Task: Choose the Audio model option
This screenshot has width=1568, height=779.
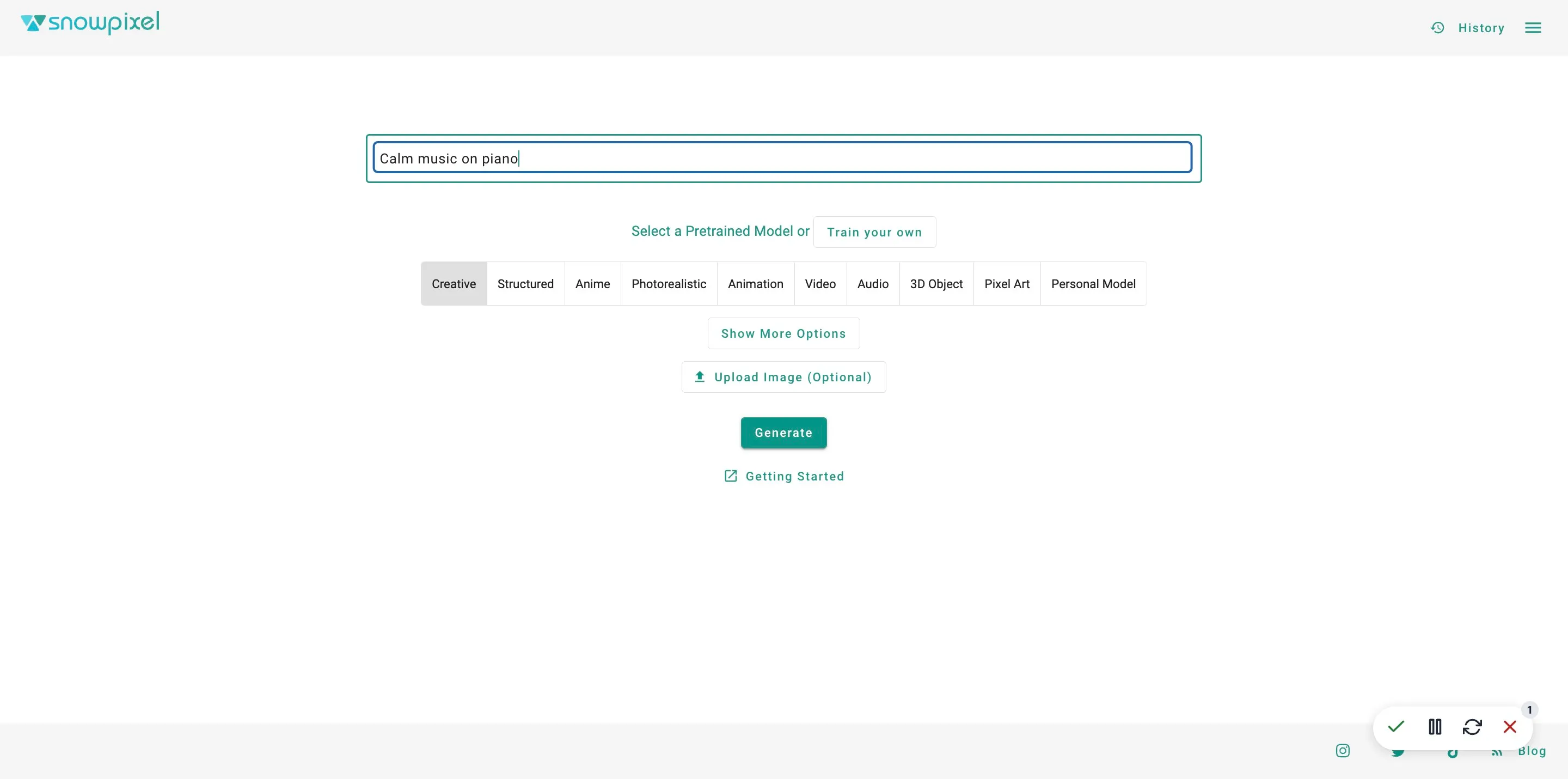Action: point(873,284)
